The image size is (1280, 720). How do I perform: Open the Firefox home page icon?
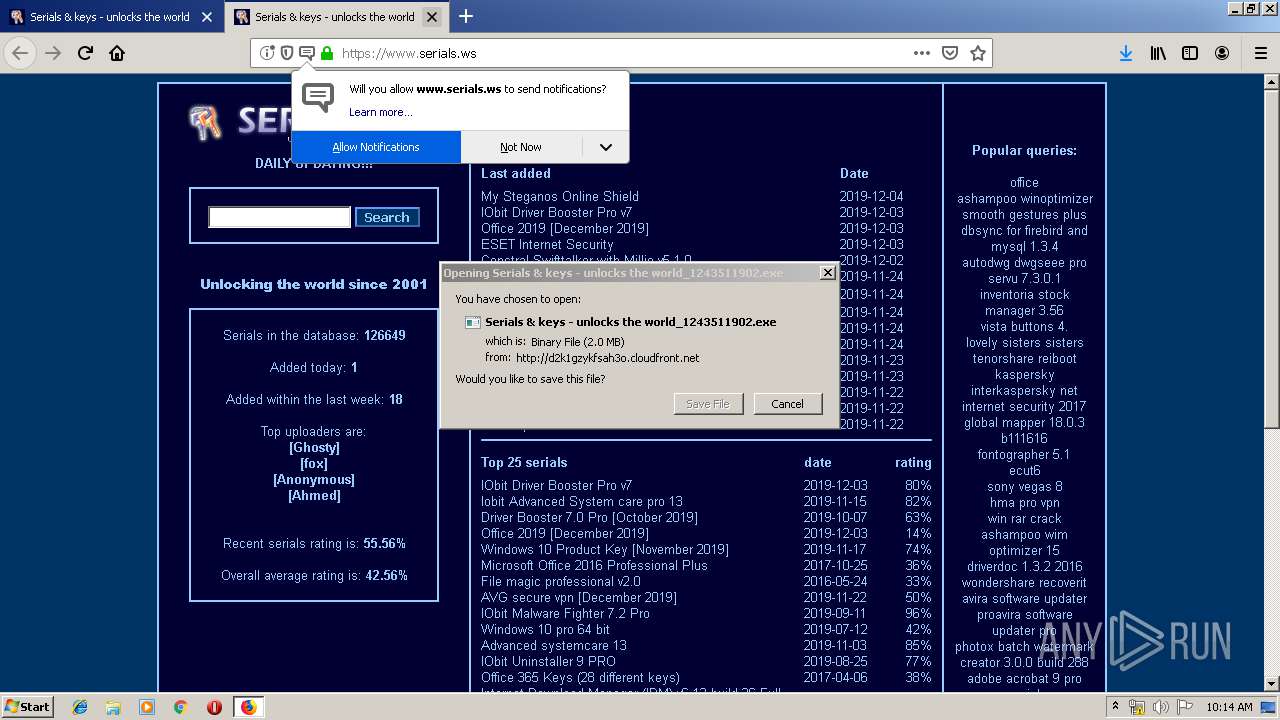117,53
